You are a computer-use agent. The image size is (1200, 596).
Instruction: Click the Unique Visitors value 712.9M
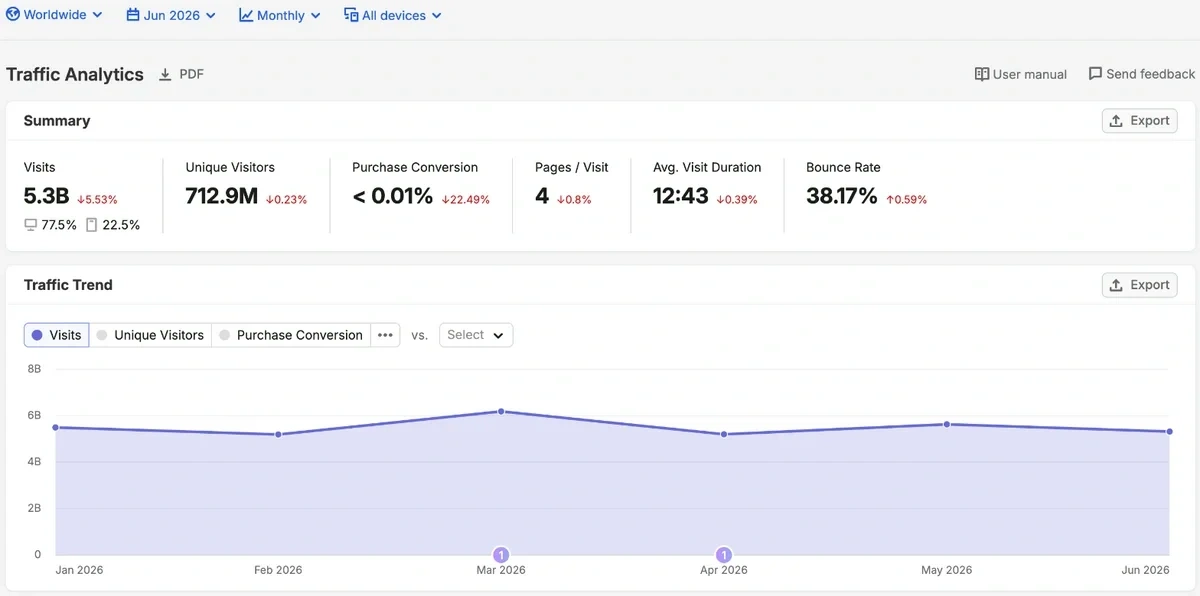(222, 196)
